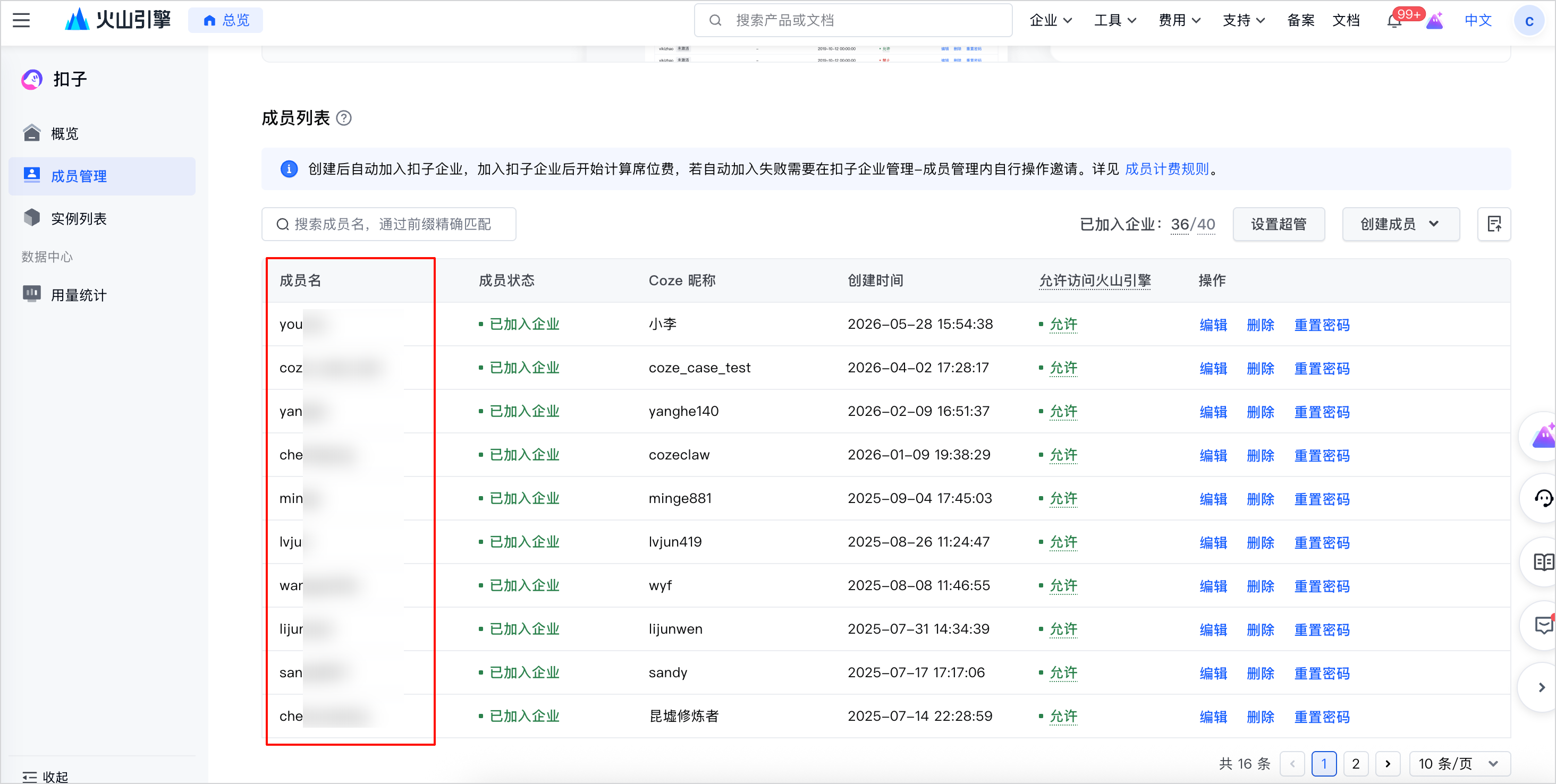The image size is (1556, 784).
Task: Click the 设置超管 button
Action: (x=1278, y=224)
